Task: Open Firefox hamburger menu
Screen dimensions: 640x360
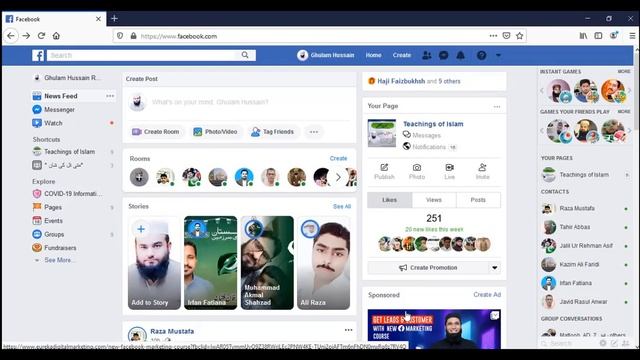Action: (x=632, y=36)
